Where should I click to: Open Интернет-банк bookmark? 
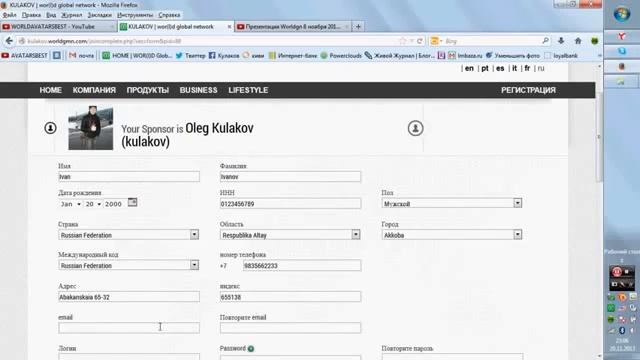coord(293,56)
